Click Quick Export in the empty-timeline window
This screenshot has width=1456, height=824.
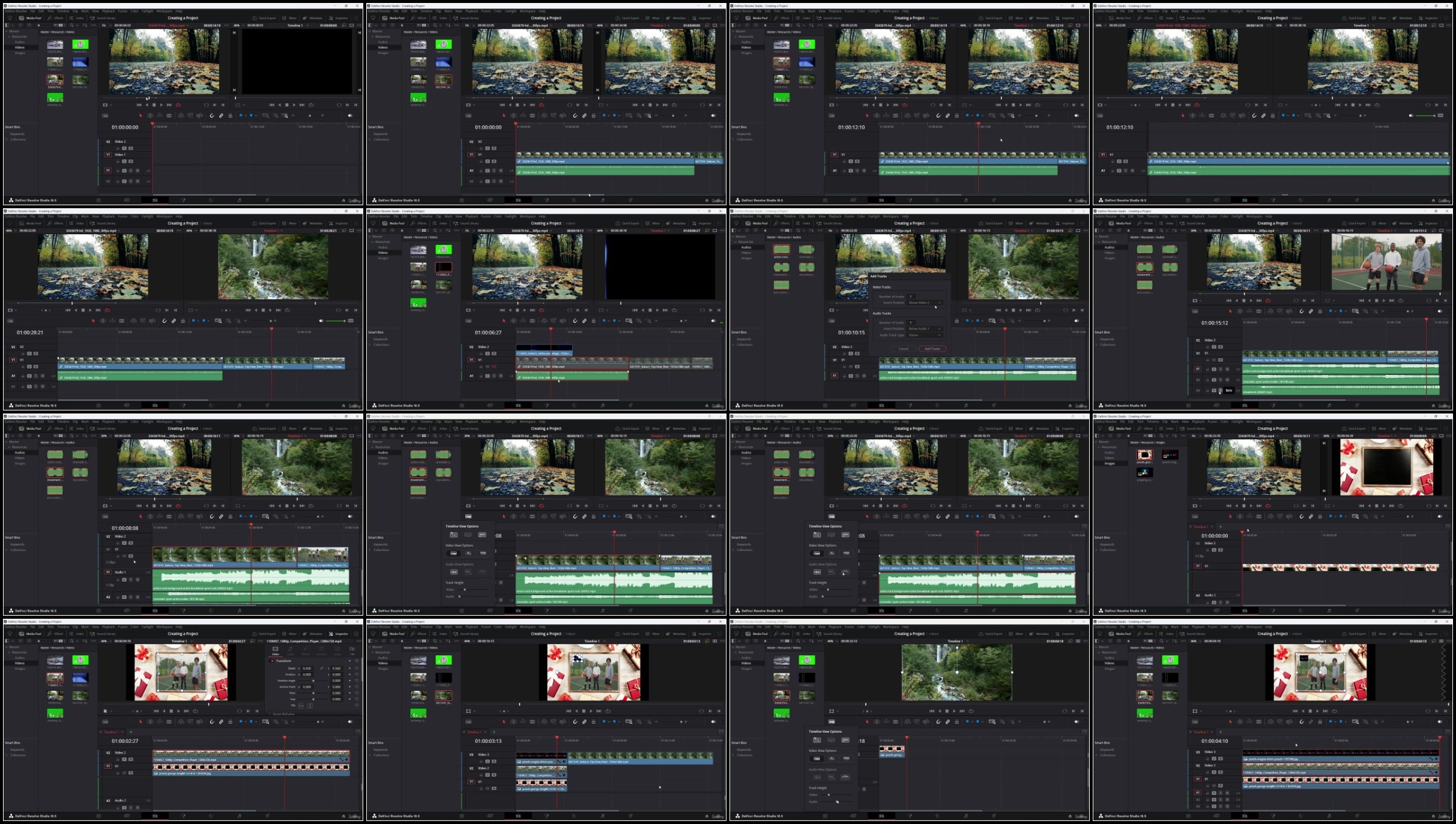pos(264,18)
